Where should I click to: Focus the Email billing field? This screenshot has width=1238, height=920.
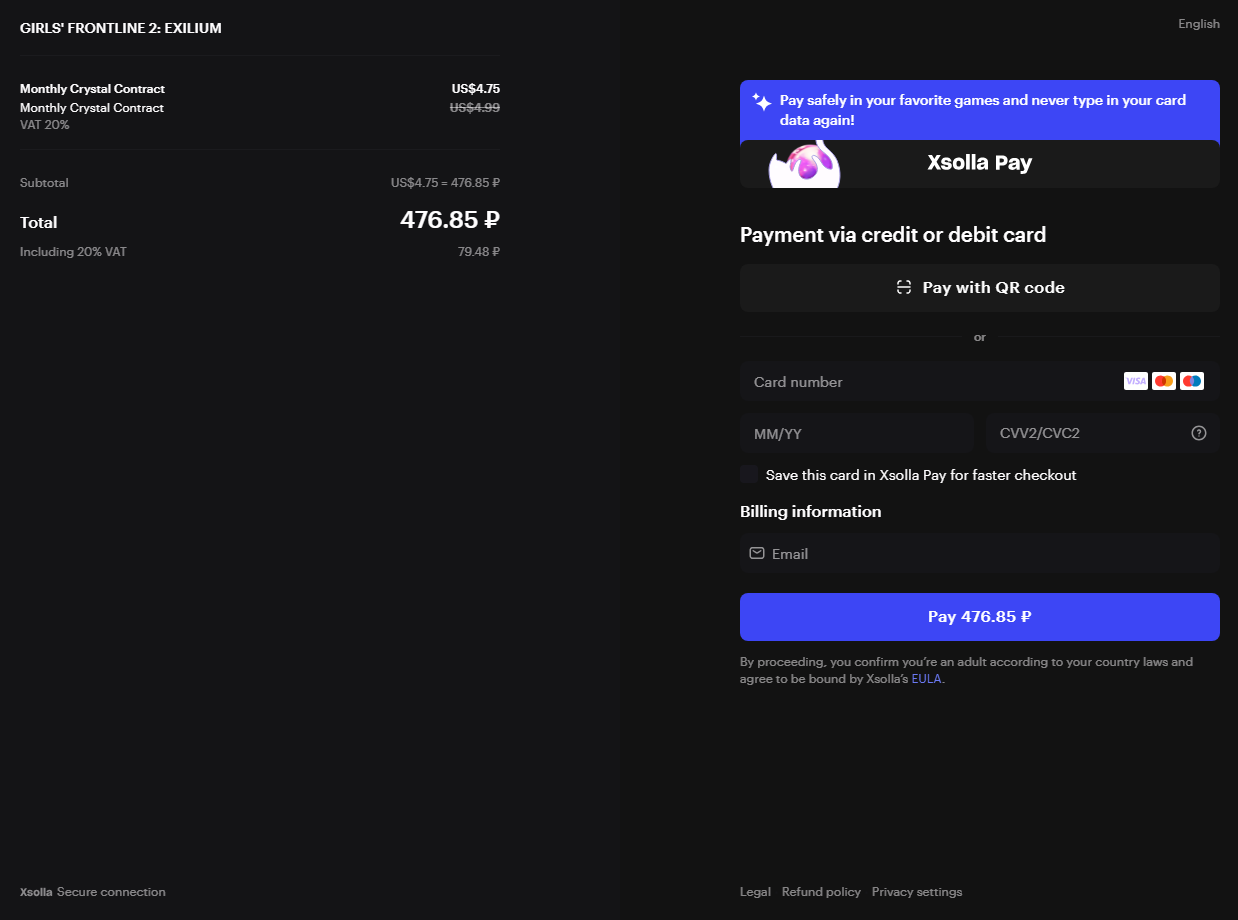tap(980, 553)
